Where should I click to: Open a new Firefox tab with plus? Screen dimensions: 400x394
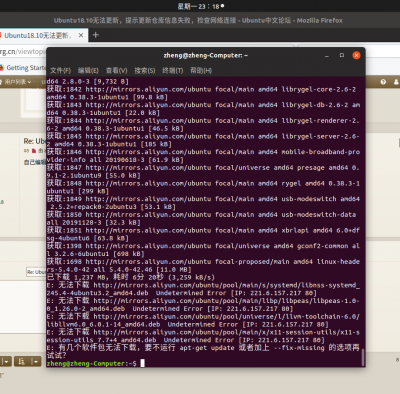point(96,35)
